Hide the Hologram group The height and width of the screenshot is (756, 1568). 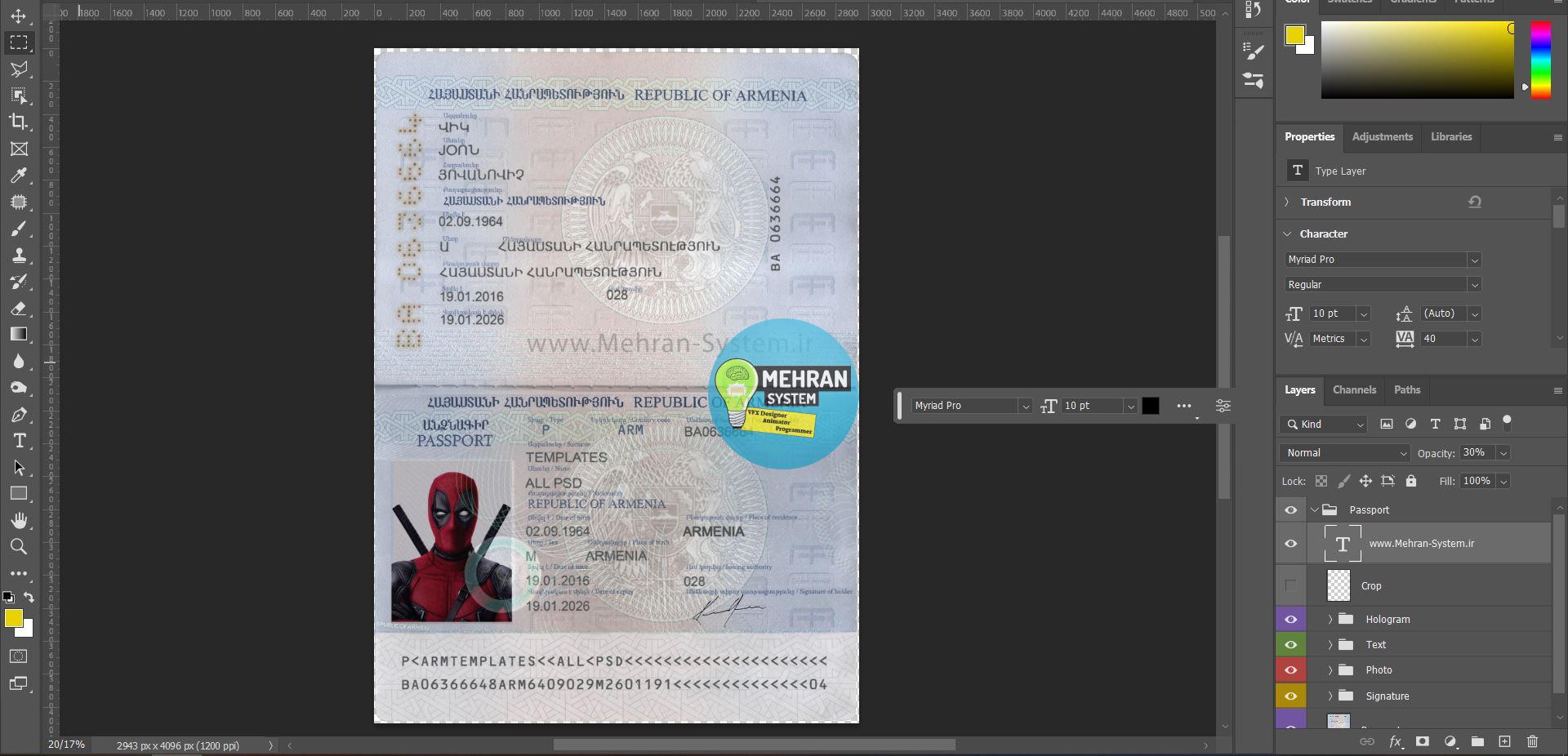click(x=1291, y=620)
